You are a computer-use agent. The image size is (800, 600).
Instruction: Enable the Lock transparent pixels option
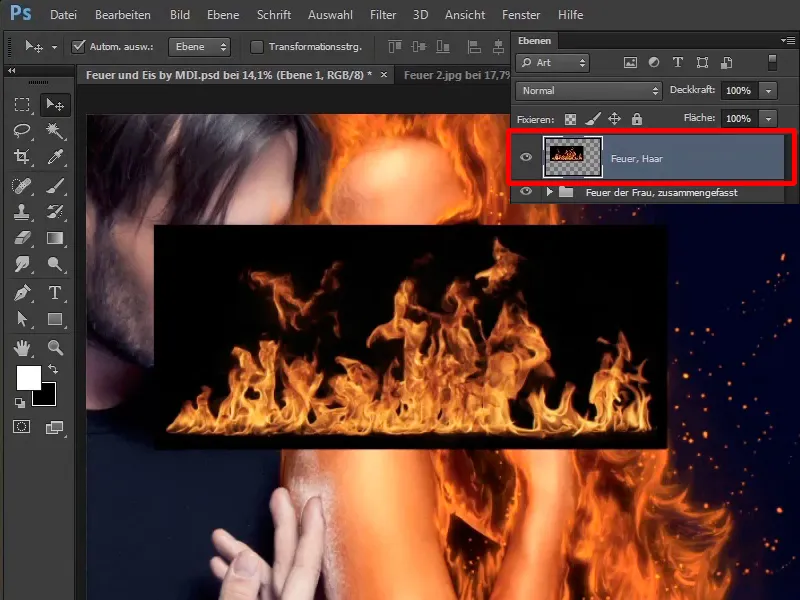click(569, 118)
